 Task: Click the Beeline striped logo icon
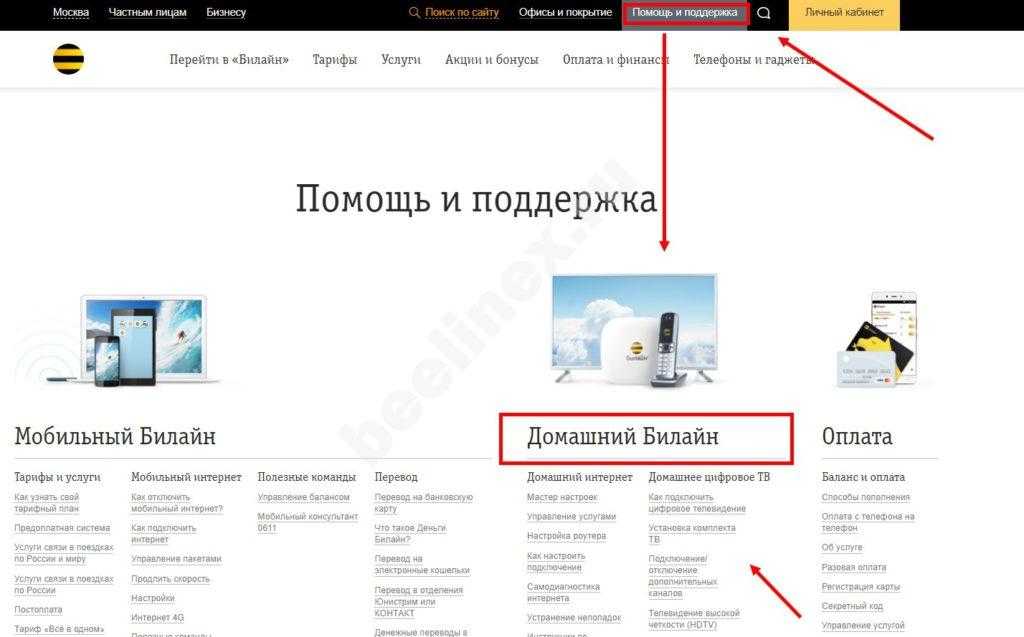point(68,60)
